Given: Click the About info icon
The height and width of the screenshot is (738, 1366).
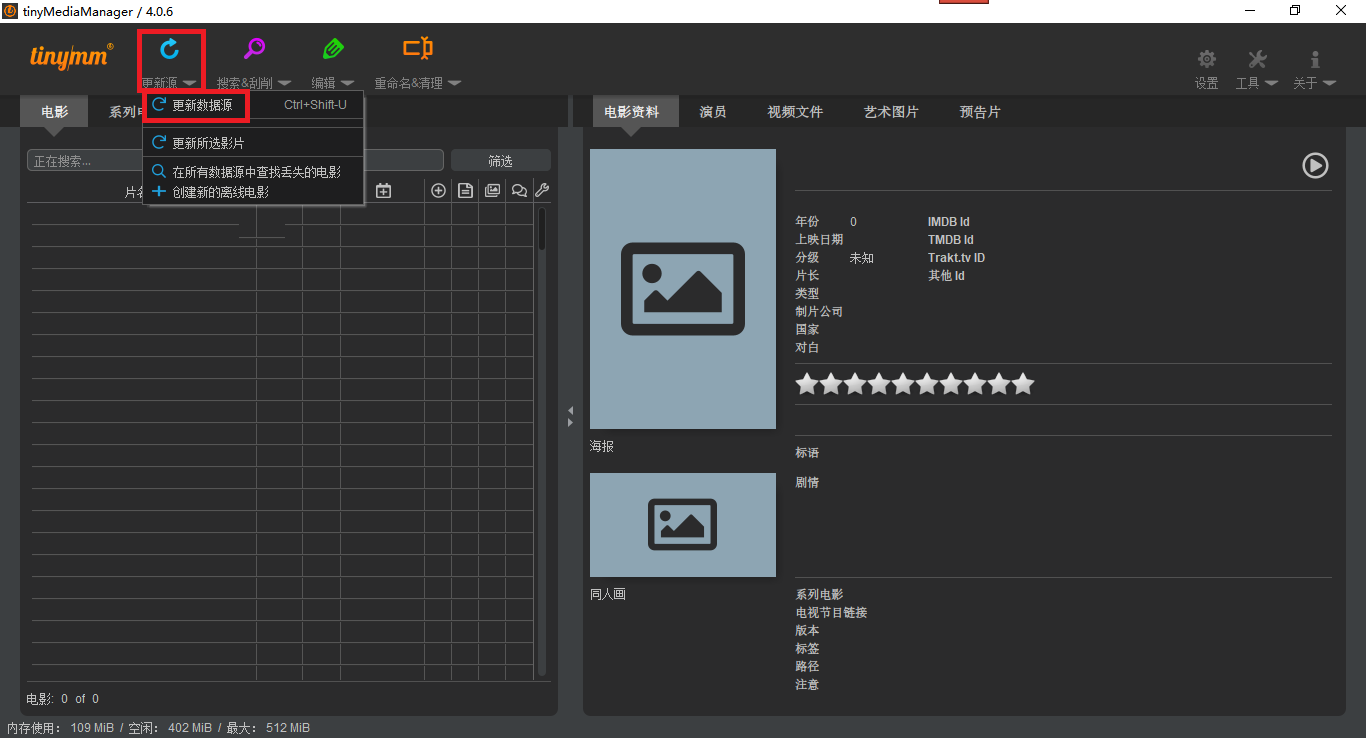Looking at the screenshot, I should (x=1315, y=59).
